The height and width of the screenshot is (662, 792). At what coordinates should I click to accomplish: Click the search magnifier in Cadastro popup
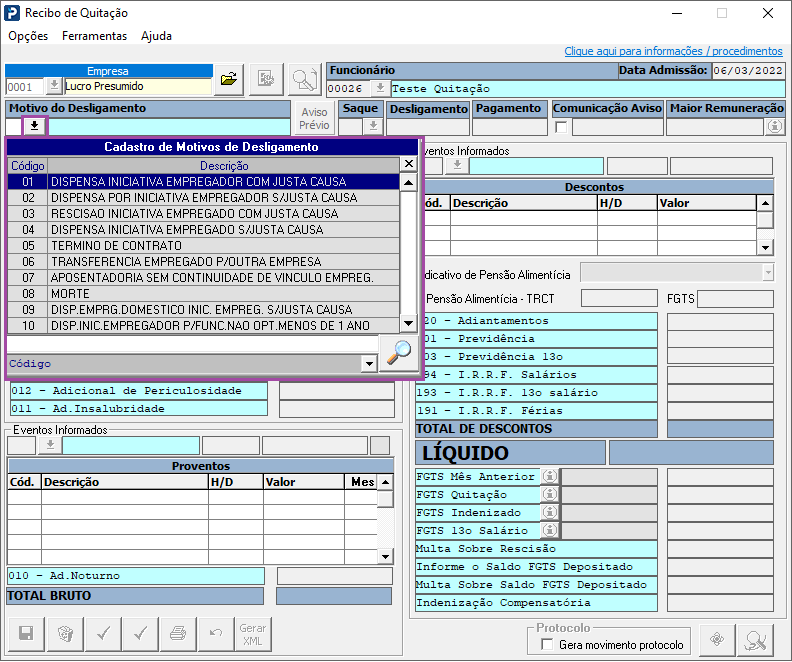[x=399, y=352]
